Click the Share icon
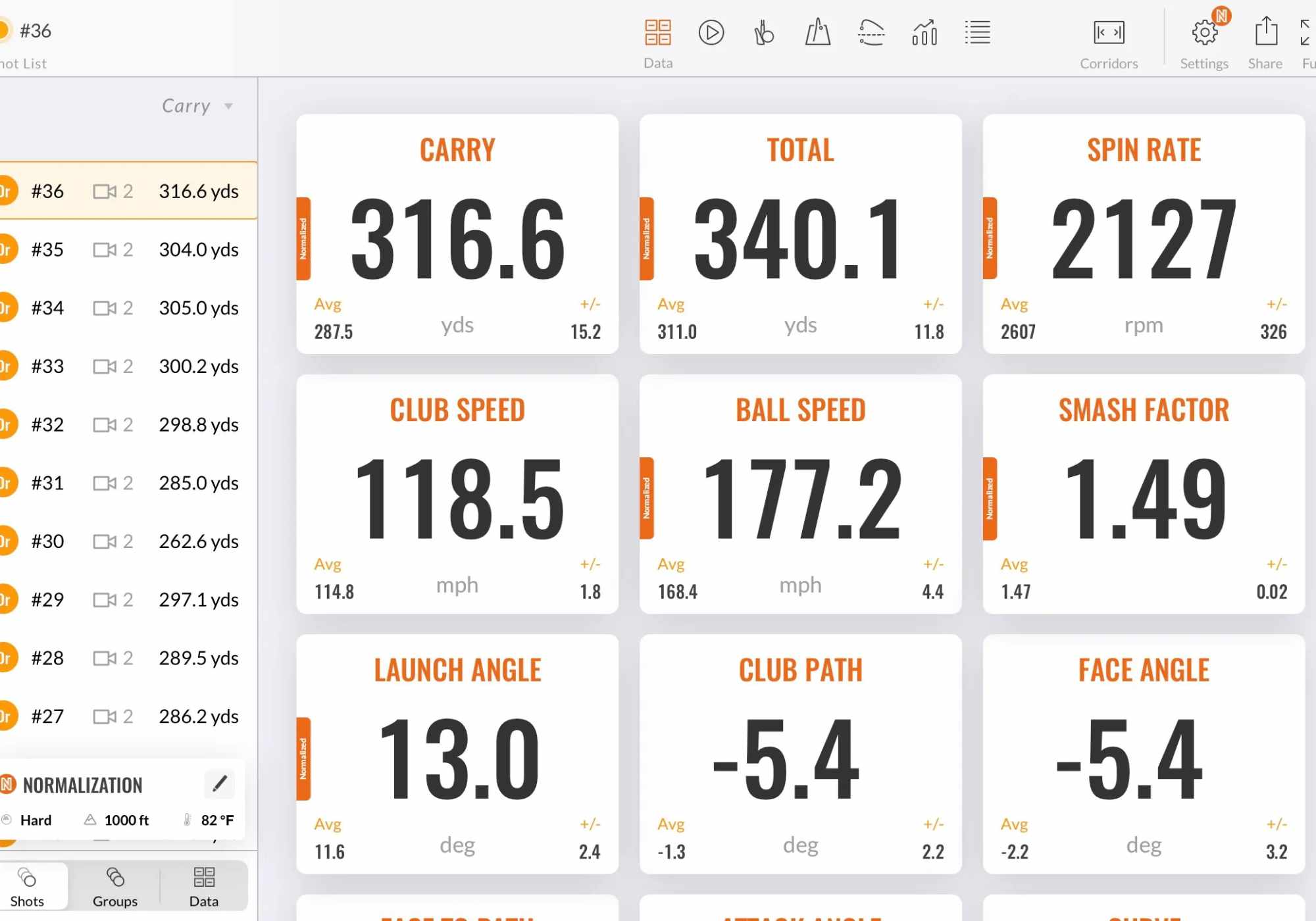1316x921 pixels. coord(1266,31)
